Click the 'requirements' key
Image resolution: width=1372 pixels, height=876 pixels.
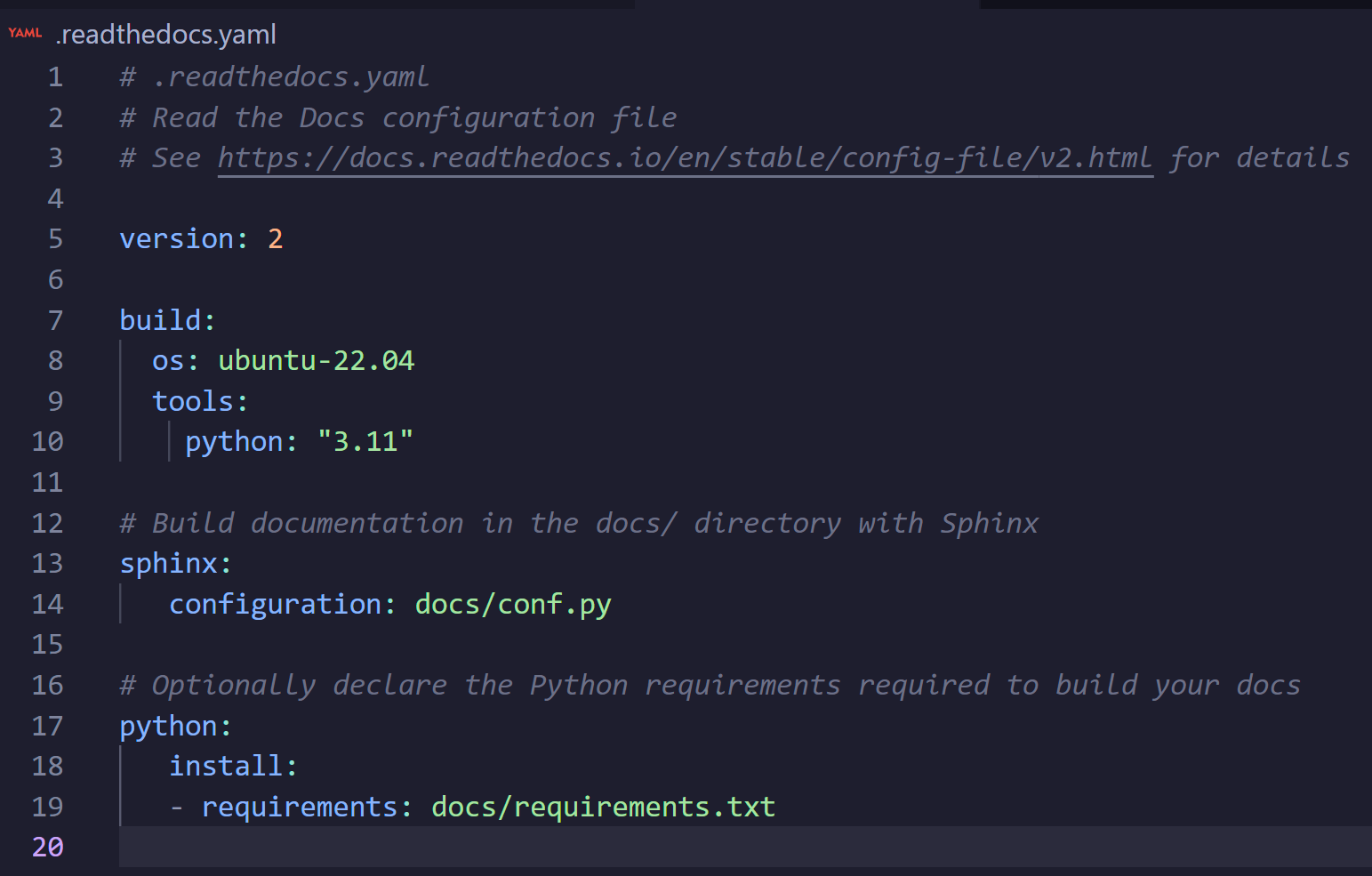[300, 807]
